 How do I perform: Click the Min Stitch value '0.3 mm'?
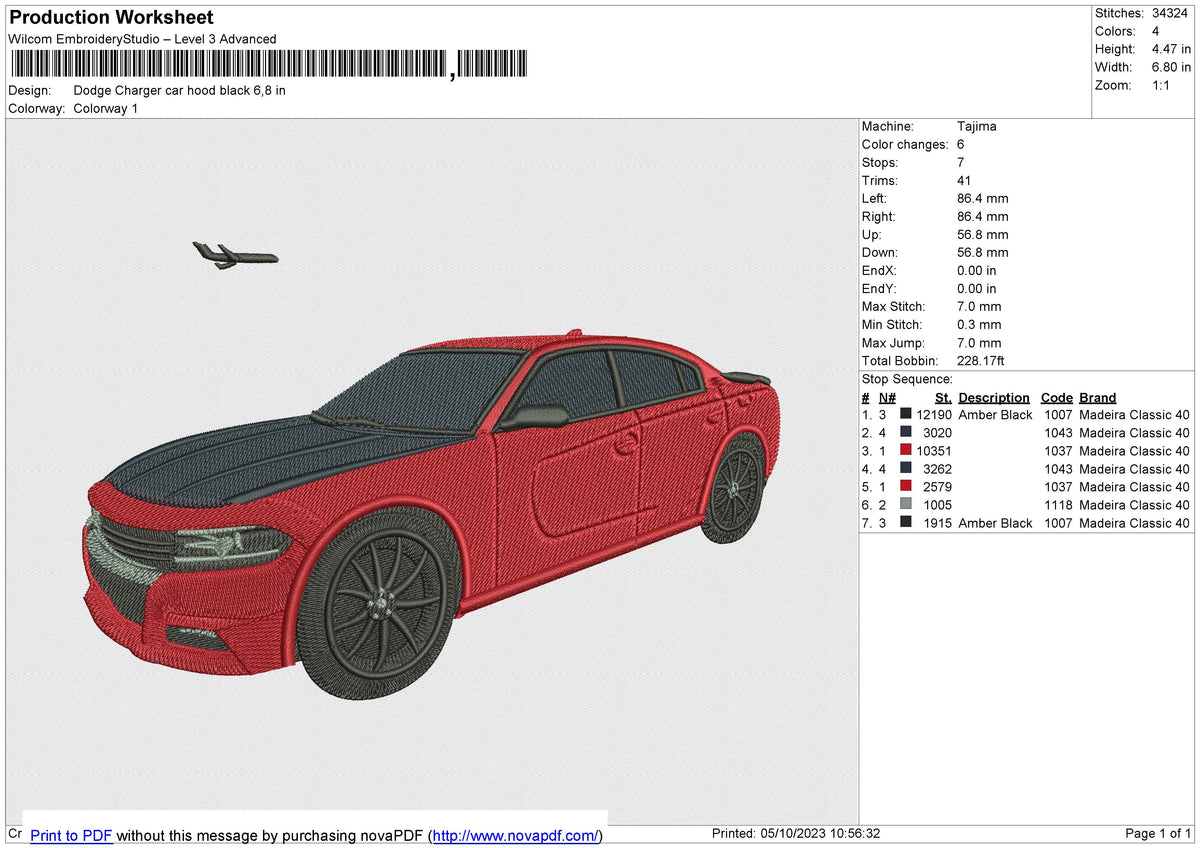click(x=979, y=324)
